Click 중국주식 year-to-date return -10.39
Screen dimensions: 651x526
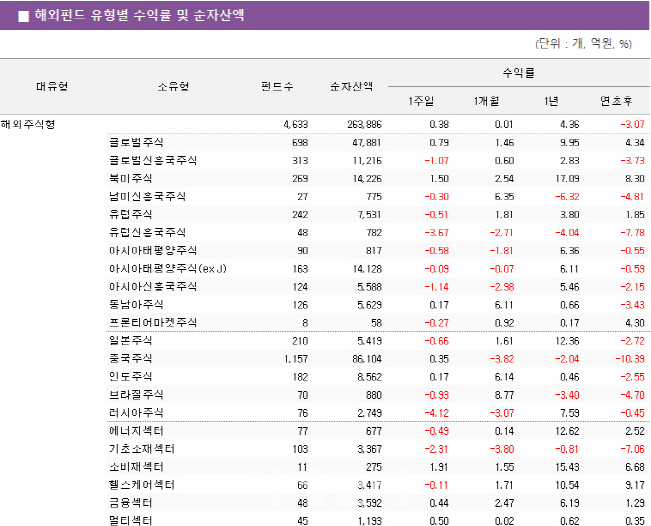[630, 359]
